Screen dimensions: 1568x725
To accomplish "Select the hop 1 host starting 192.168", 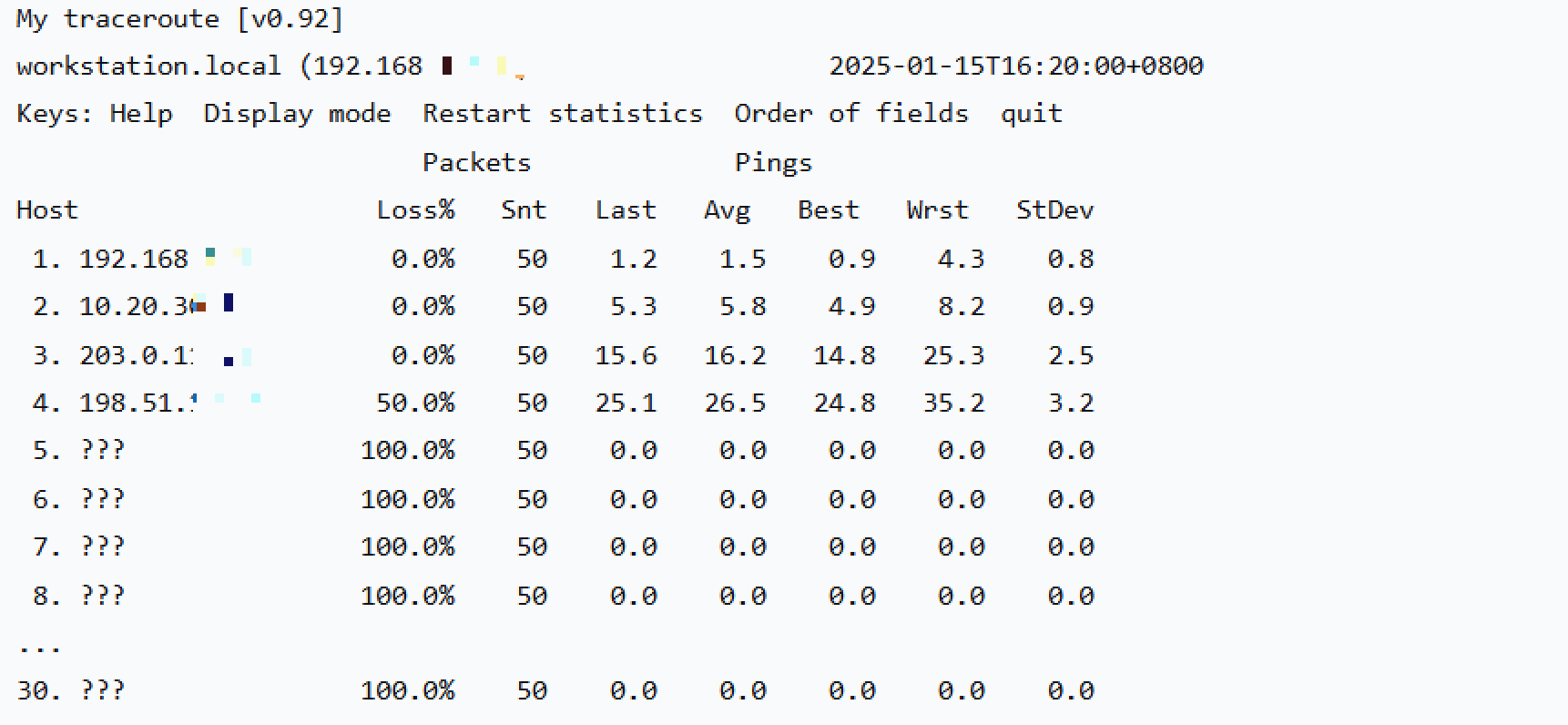I will [134, 260].
